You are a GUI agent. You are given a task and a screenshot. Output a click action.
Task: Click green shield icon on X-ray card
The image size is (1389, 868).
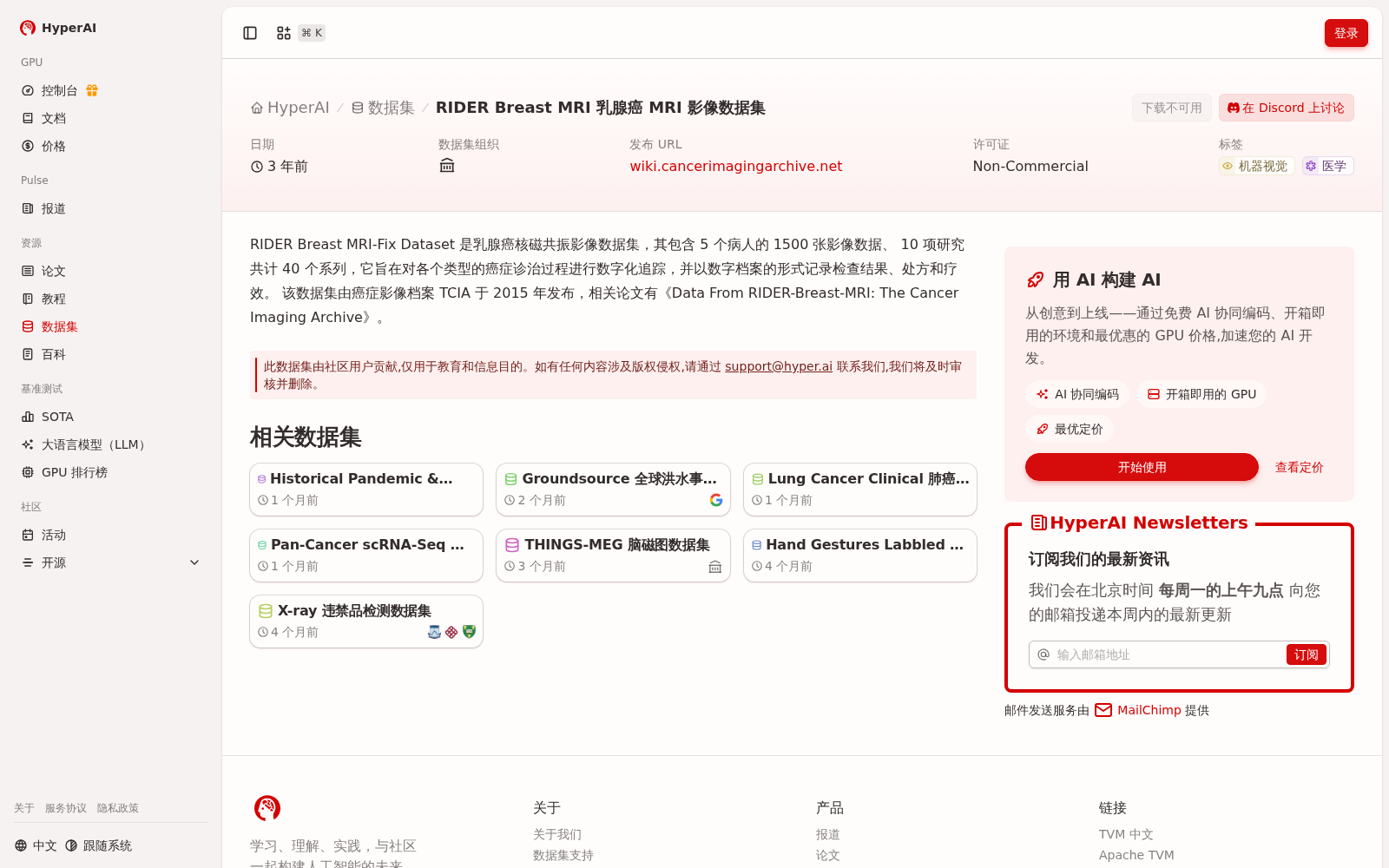click(469, 632)
